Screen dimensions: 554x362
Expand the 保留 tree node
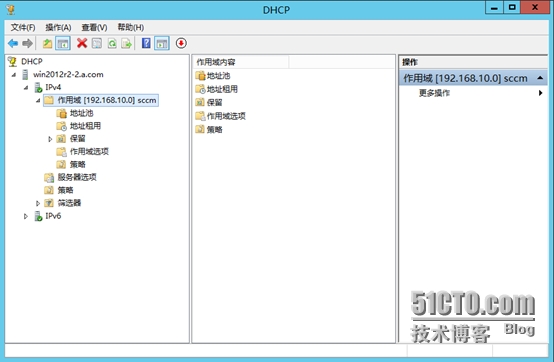50,139
